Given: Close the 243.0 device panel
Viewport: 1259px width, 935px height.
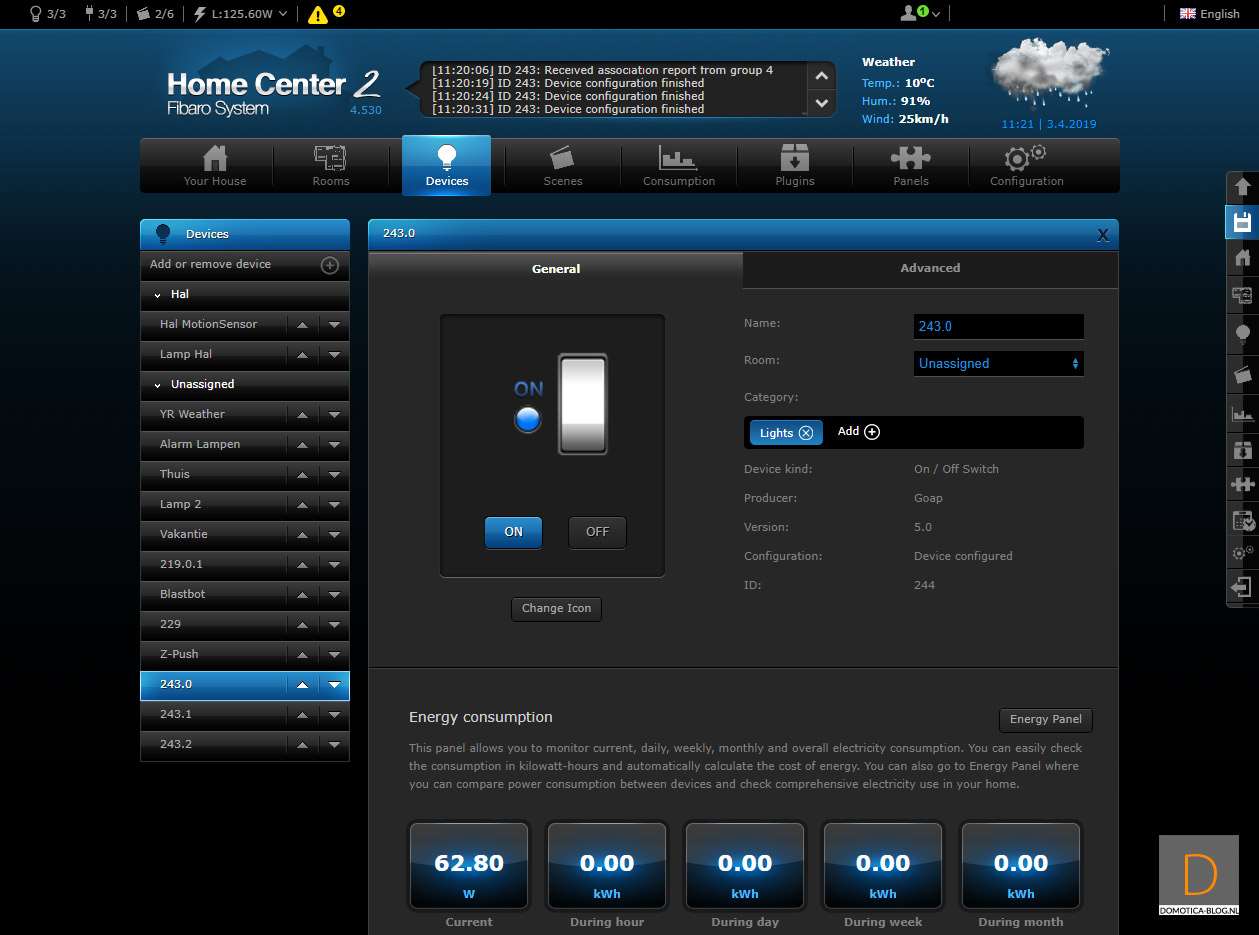Looking at the screenshot, I should click(1103, 235).
